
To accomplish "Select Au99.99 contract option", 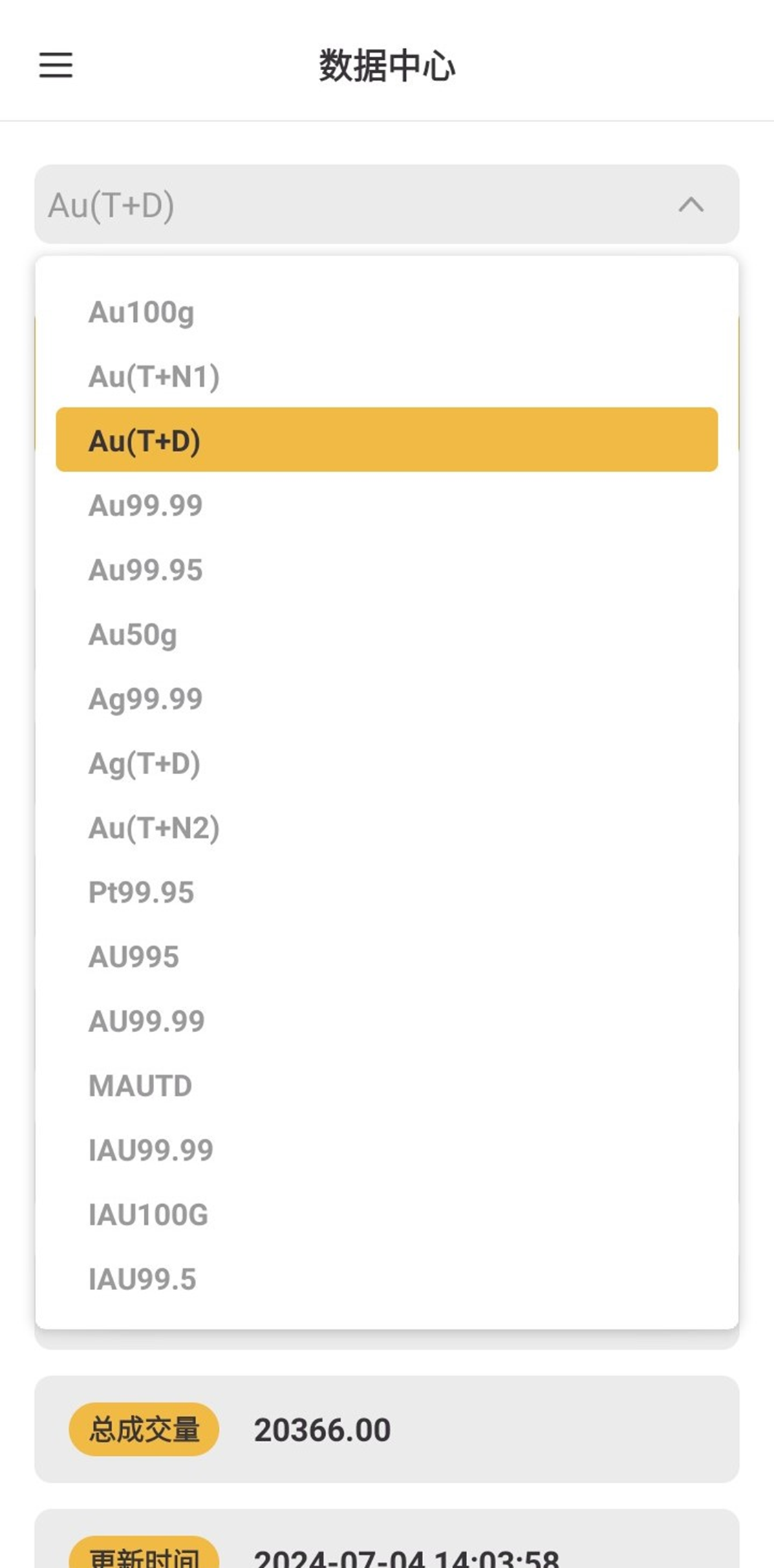I will pyautogui.click(x=146, y=506).
